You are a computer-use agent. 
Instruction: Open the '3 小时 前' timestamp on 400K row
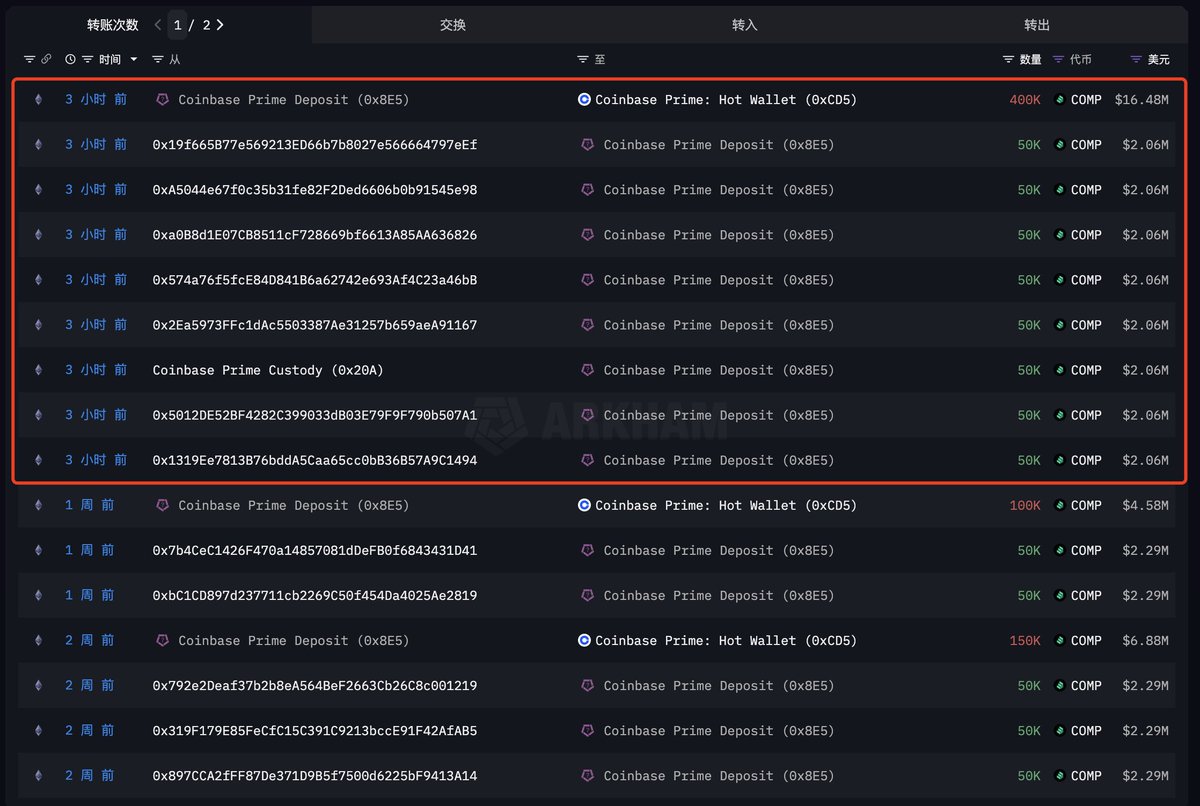96,100
